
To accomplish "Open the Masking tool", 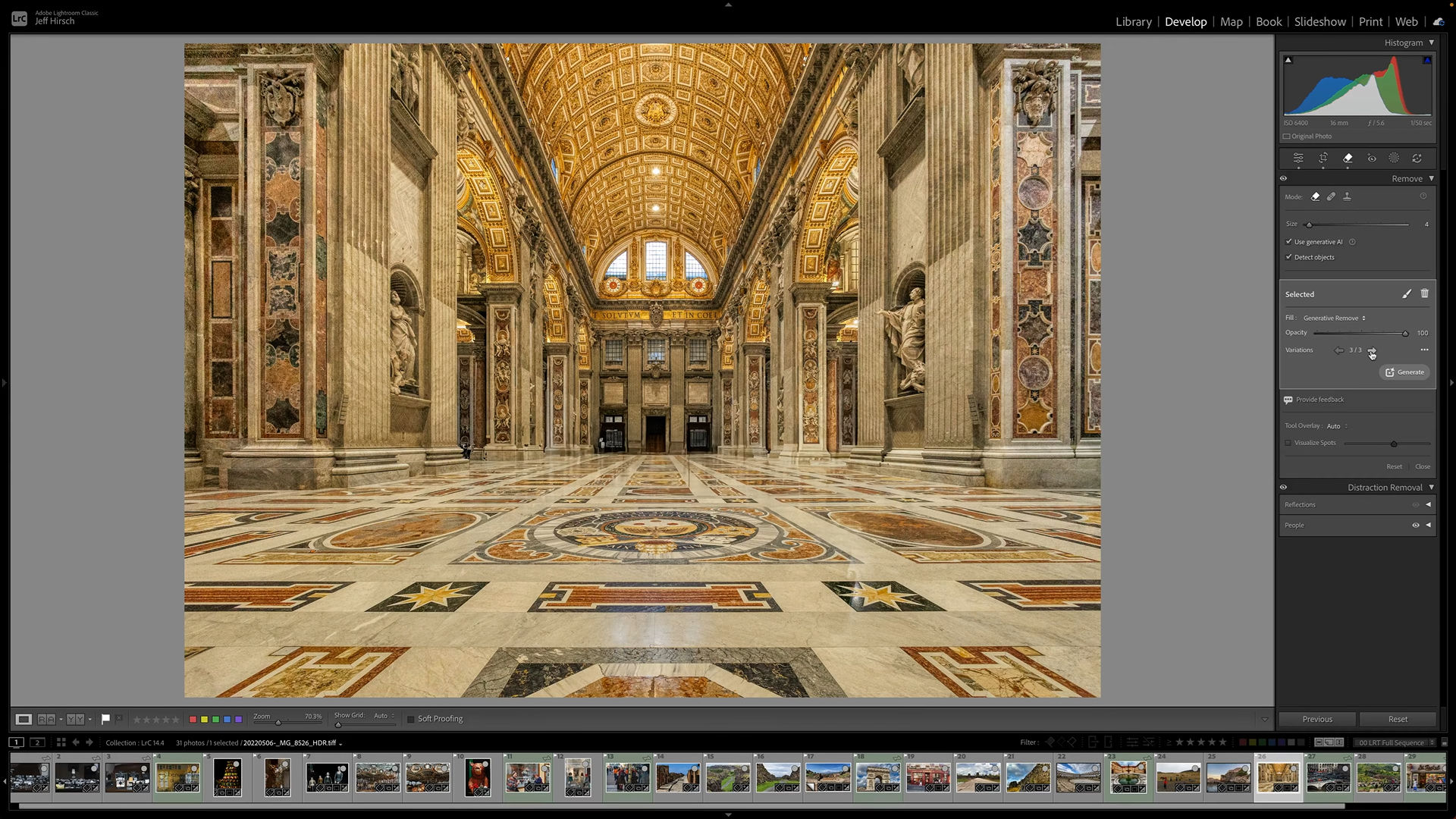I will (x=1394, y=158).
